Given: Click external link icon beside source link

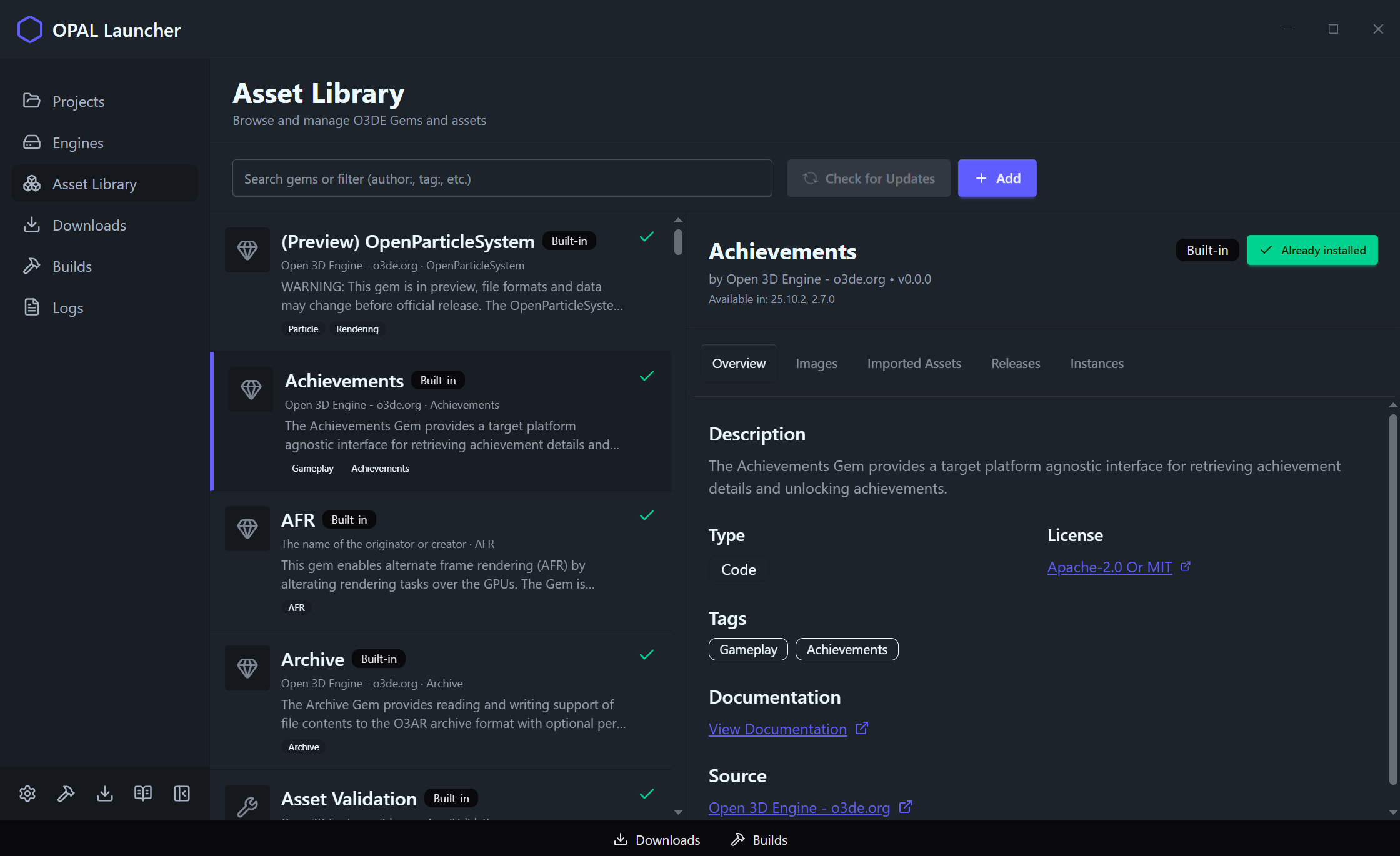Looking at the screenshot, I should point(906,807).
